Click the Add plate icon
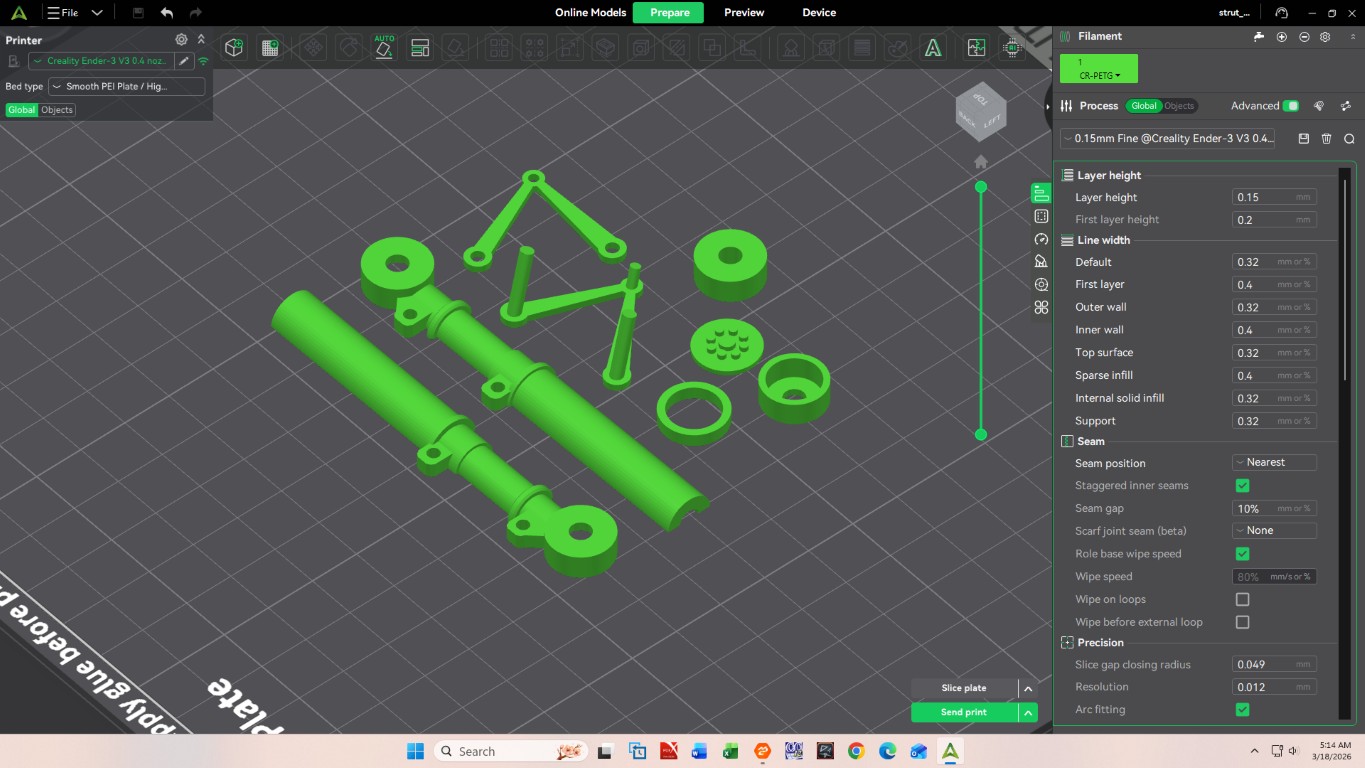The width and height of the screenshot is (1365, 768). click(269, 48)
